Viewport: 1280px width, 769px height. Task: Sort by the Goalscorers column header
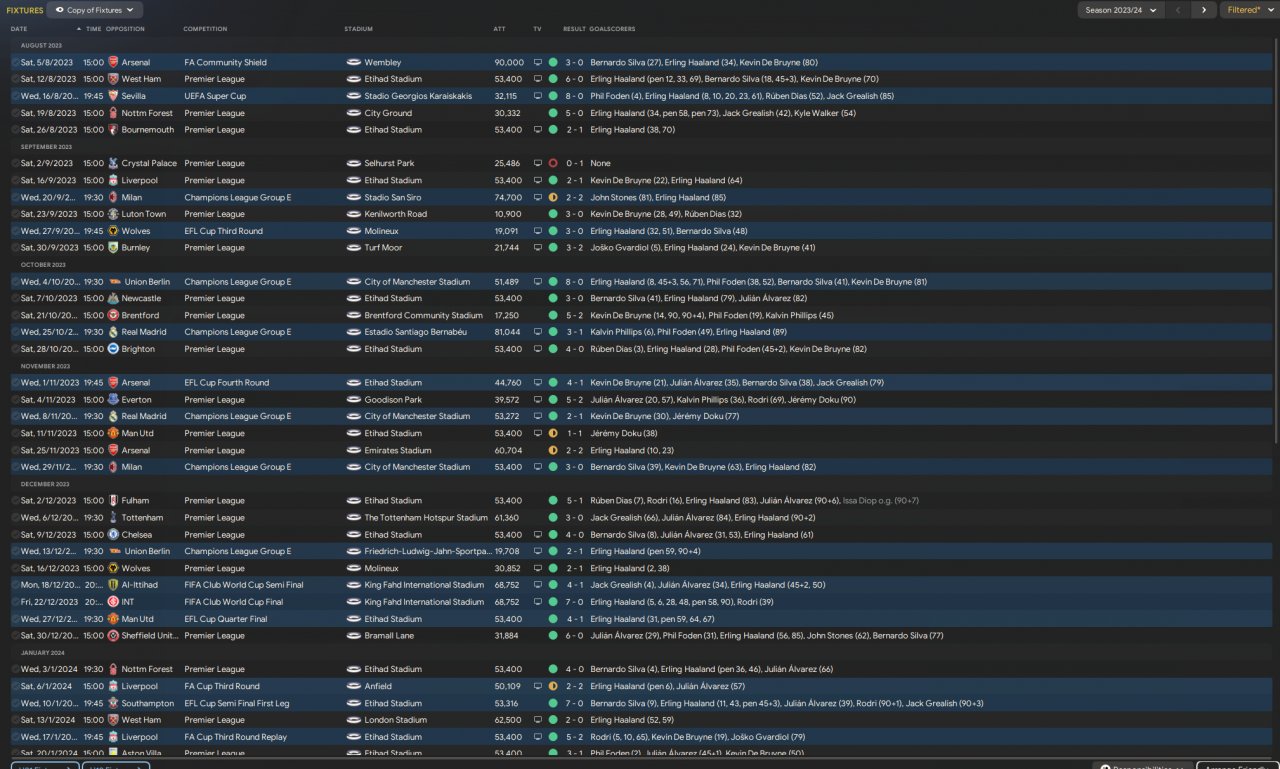(x=613, y=29)
